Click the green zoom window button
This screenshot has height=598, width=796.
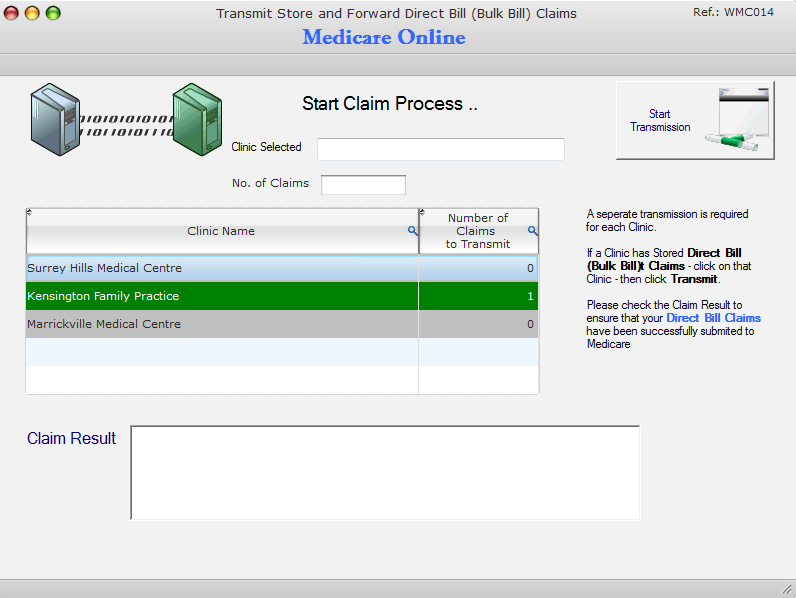click(53, 13)
